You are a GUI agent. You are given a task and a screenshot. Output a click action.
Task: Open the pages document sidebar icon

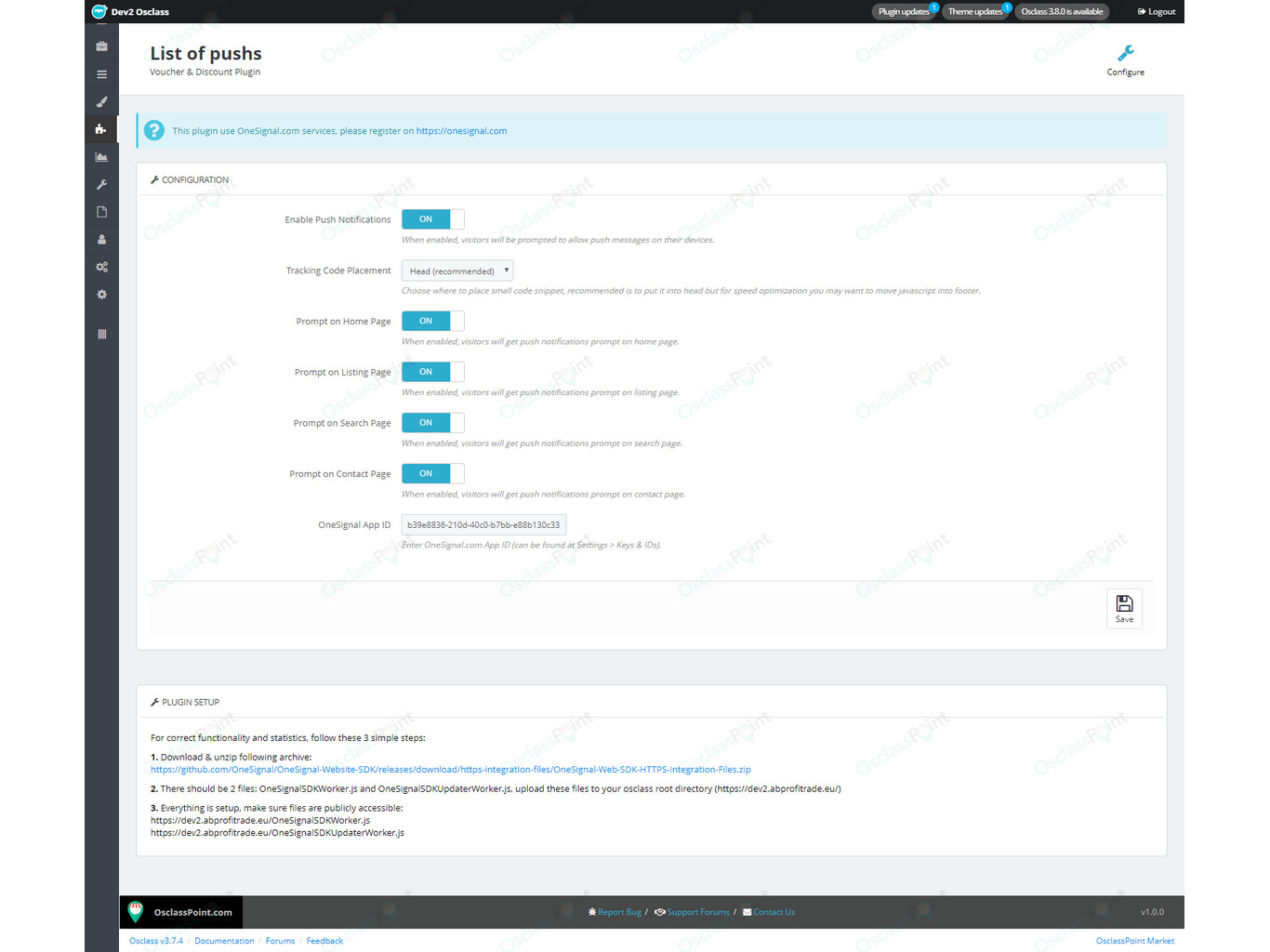101,212
